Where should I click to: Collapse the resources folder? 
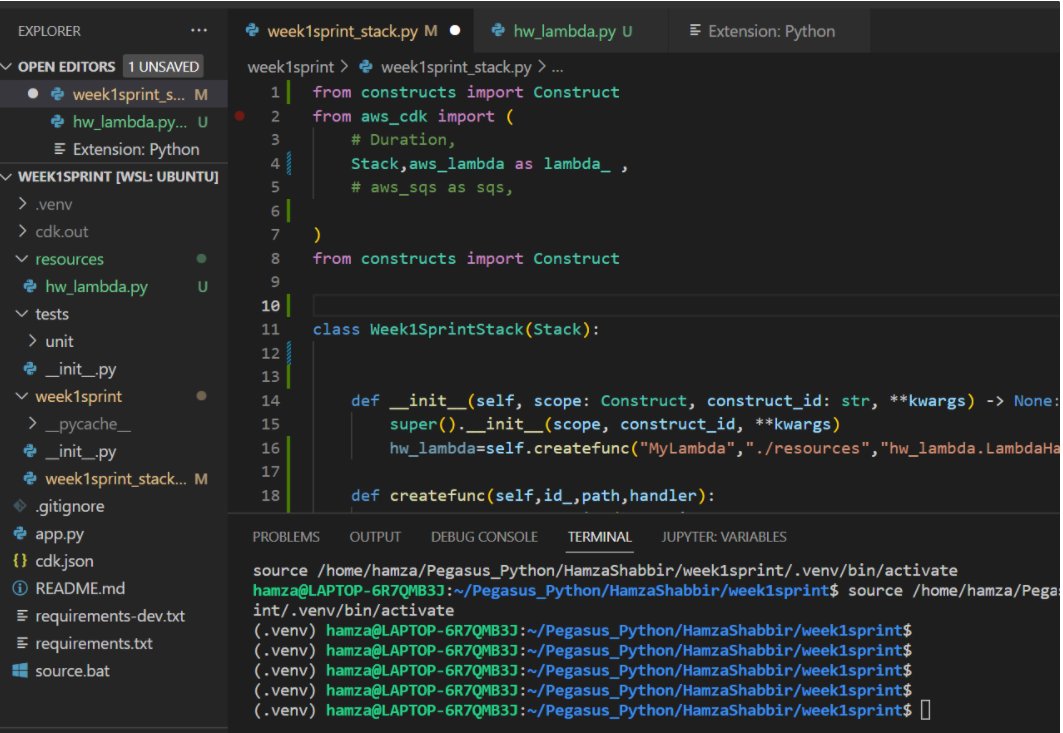(x=20, y=258)
